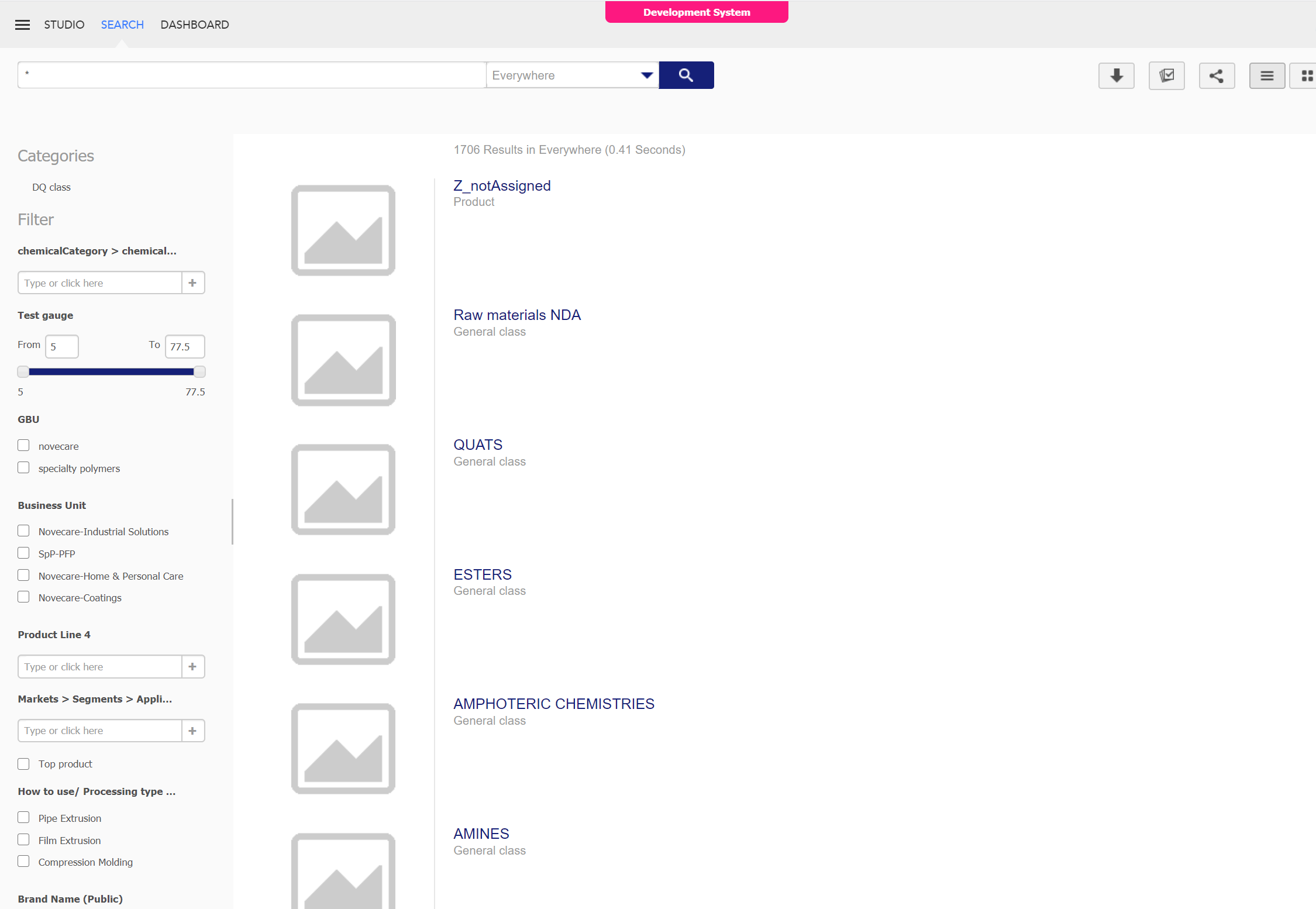
Task: Open the AMINES general class
Action: click(481, 834)
